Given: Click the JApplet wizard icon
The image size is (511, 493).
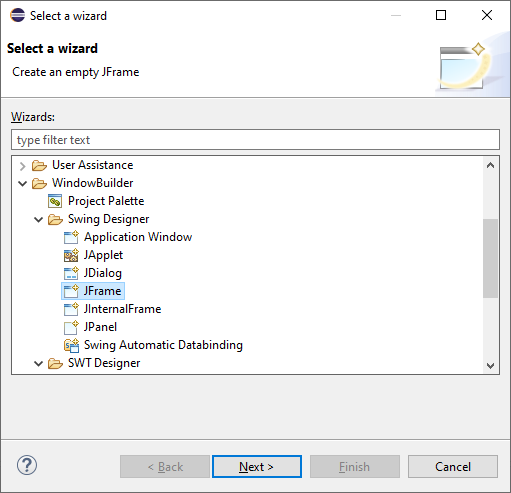Looking at the screenshot, I should (71, 255).
